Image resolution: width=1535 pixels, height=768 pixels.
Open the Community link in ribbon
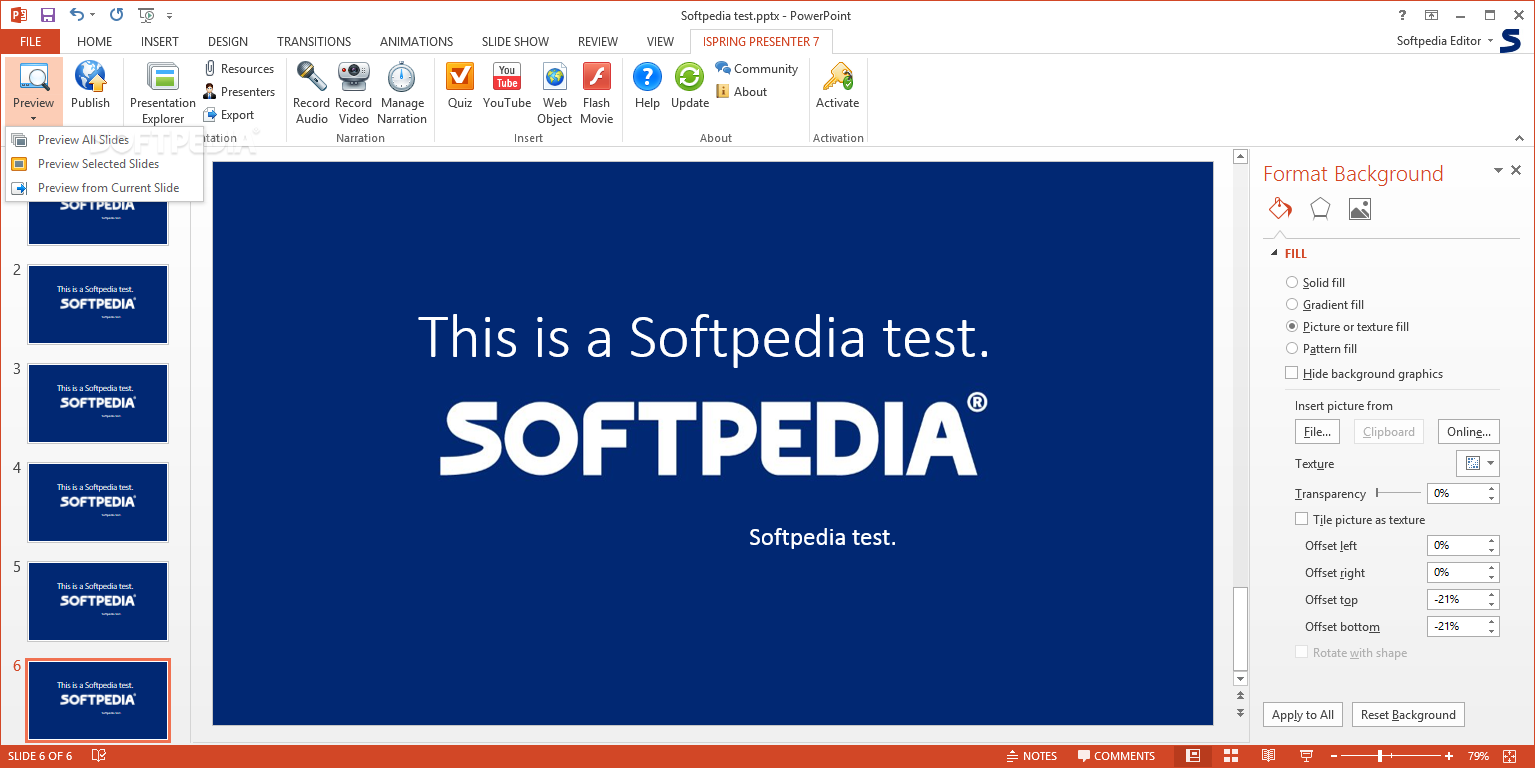tap(756, 69)
